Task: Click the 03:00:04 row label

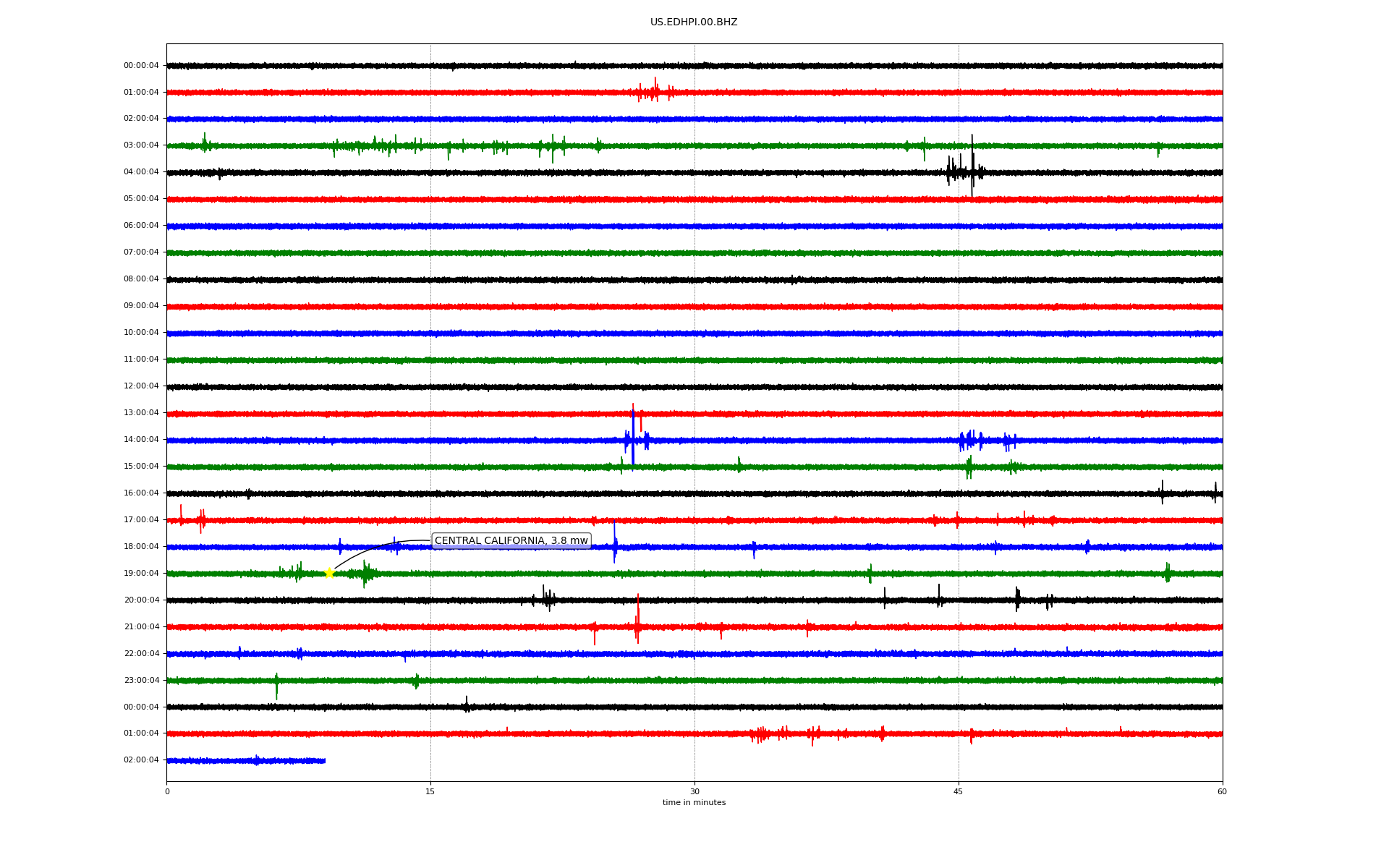Action: 141,145
